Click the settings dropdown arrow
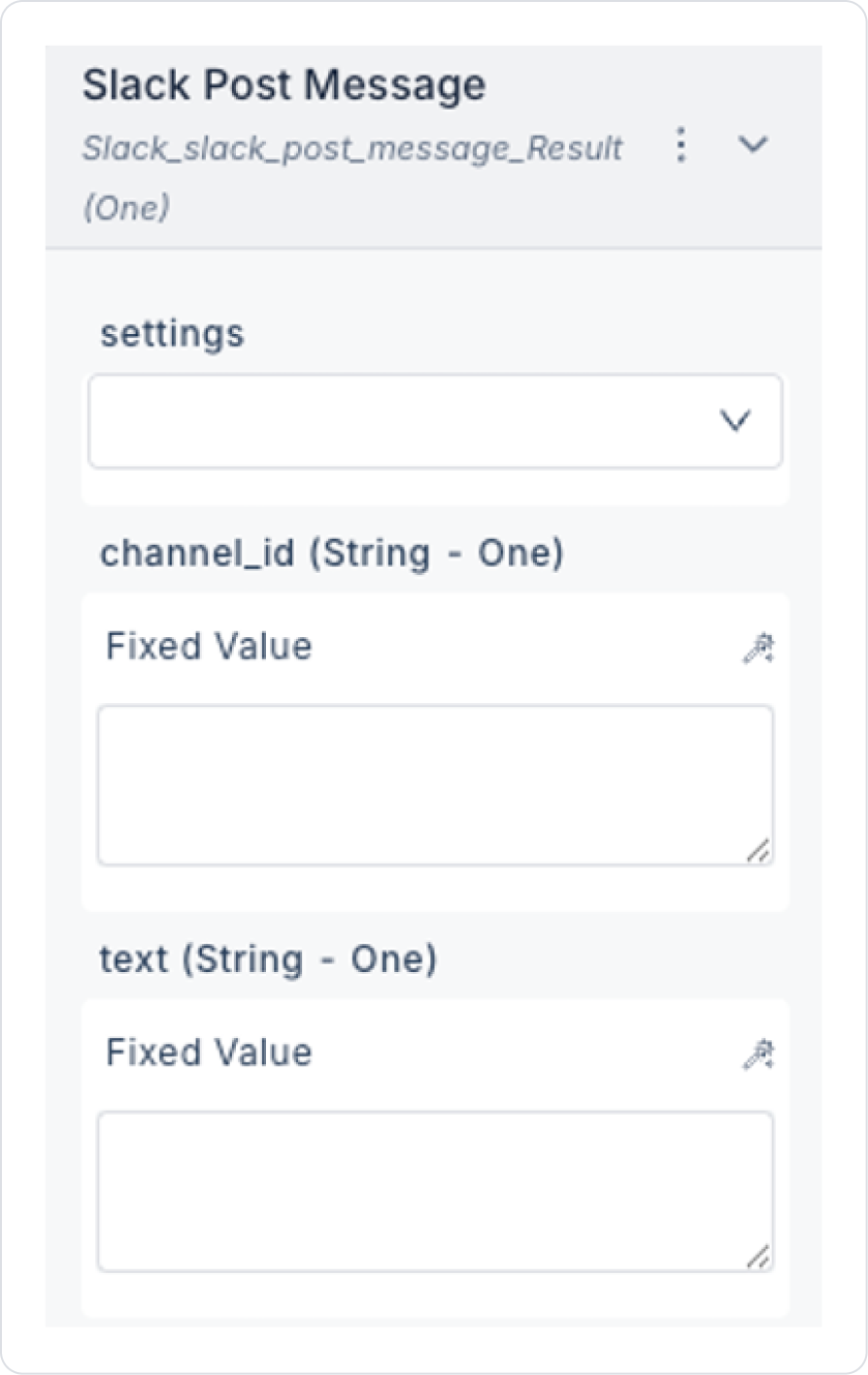The height and width of the screenshot is (1375, 868). pyautogui.click(x=735, y=420)
